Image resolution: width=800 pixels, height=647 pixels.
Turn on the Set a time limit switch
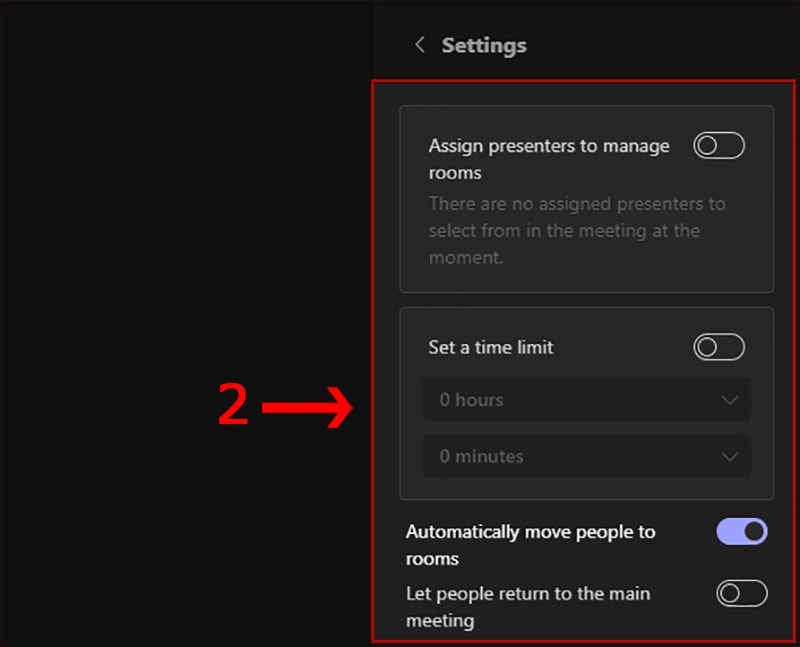coord(719,347)
